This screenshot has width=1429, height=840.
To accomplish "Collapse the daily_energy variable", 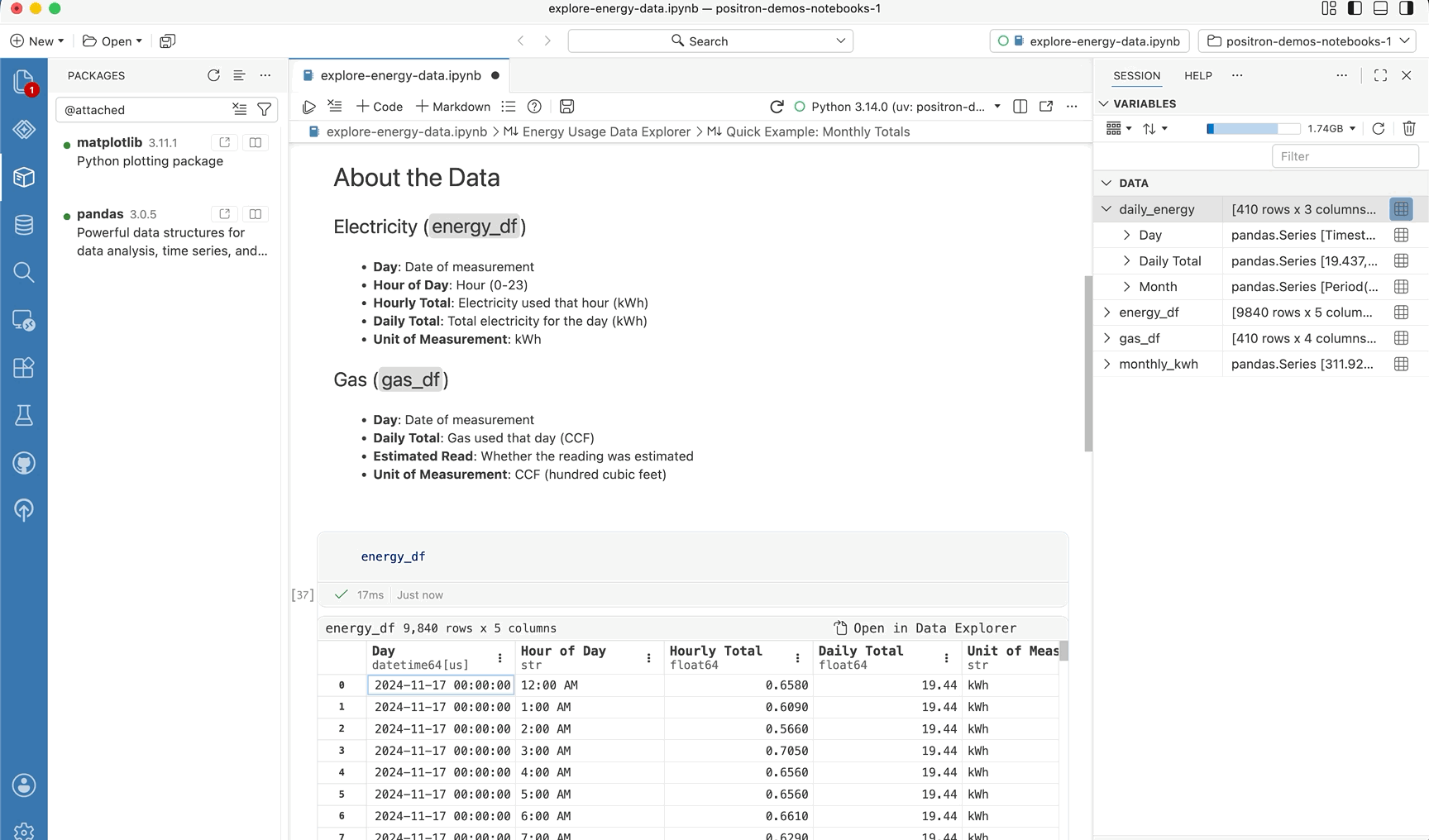I will pos(1106,209).
